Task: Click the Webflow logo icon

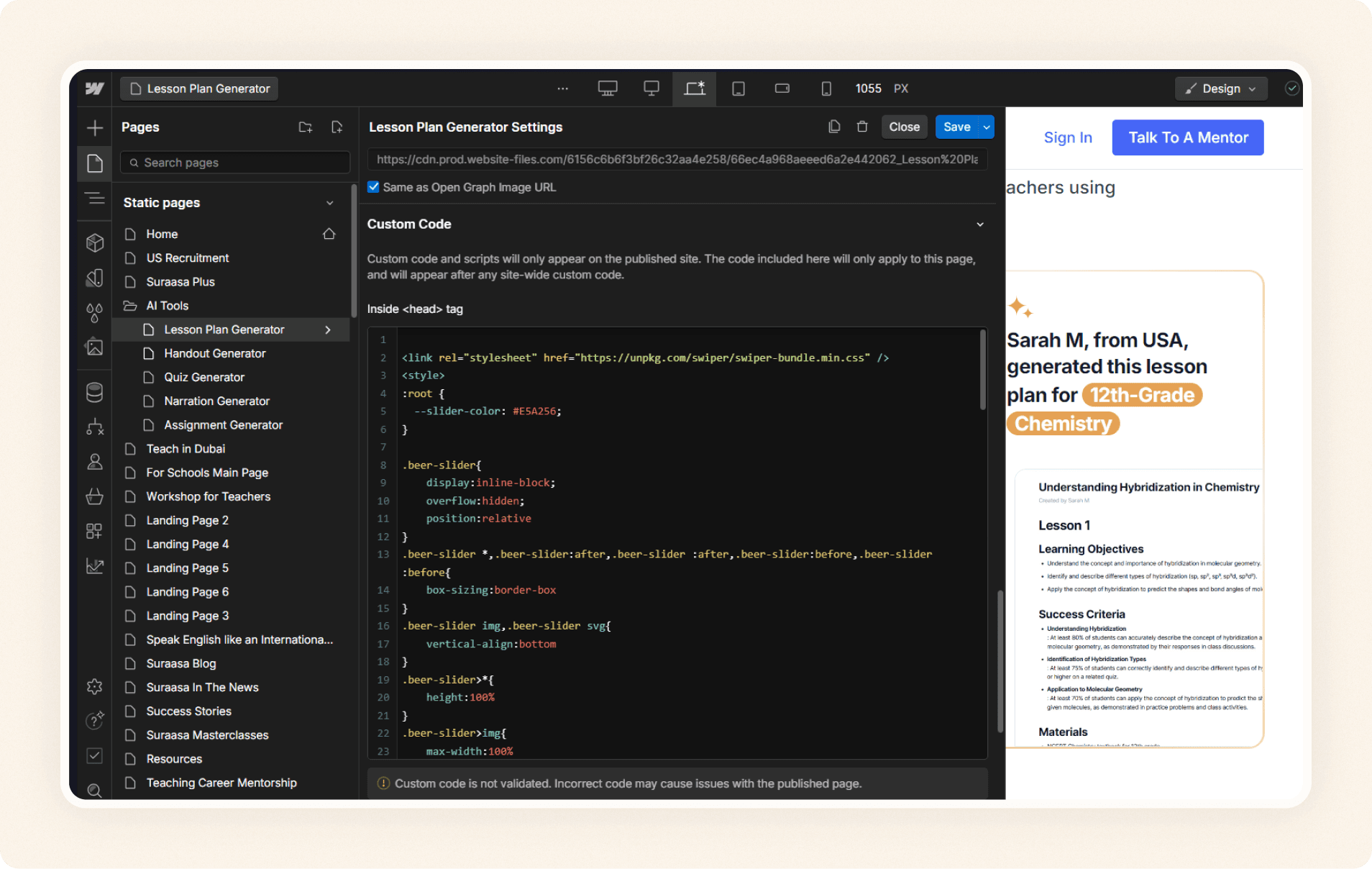Action: click(x=94, y=88)
